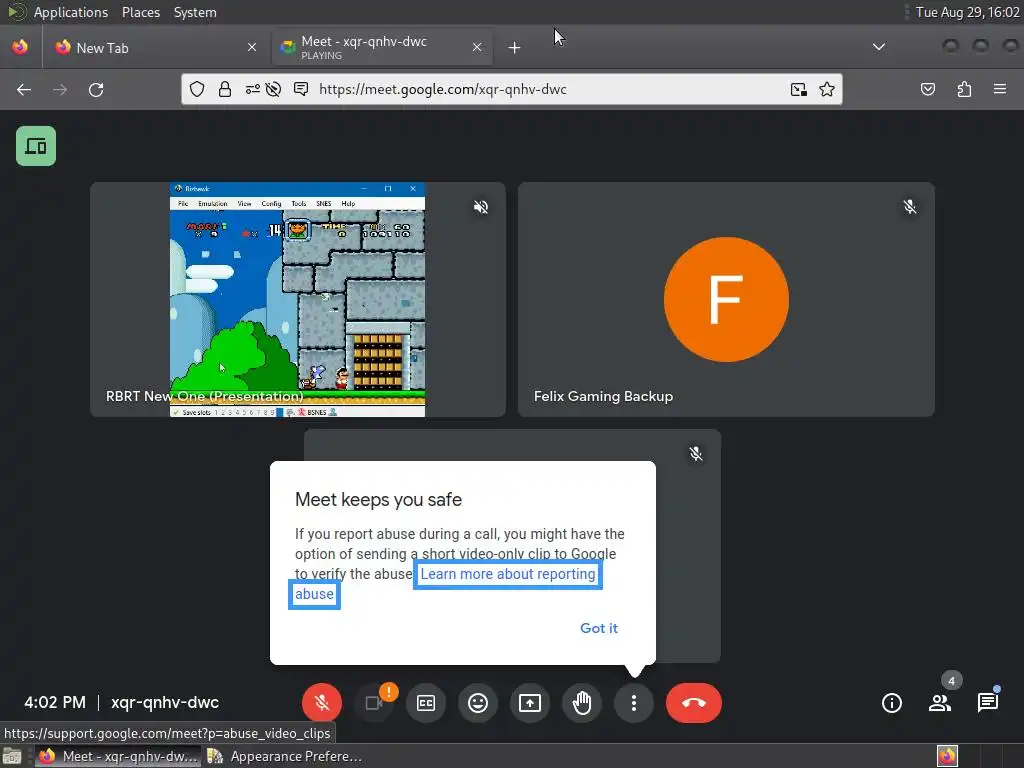The height and width of the screenshot is (768, 1024).
Task: Expand the list all tabs chevron
Action: [879, 47]
